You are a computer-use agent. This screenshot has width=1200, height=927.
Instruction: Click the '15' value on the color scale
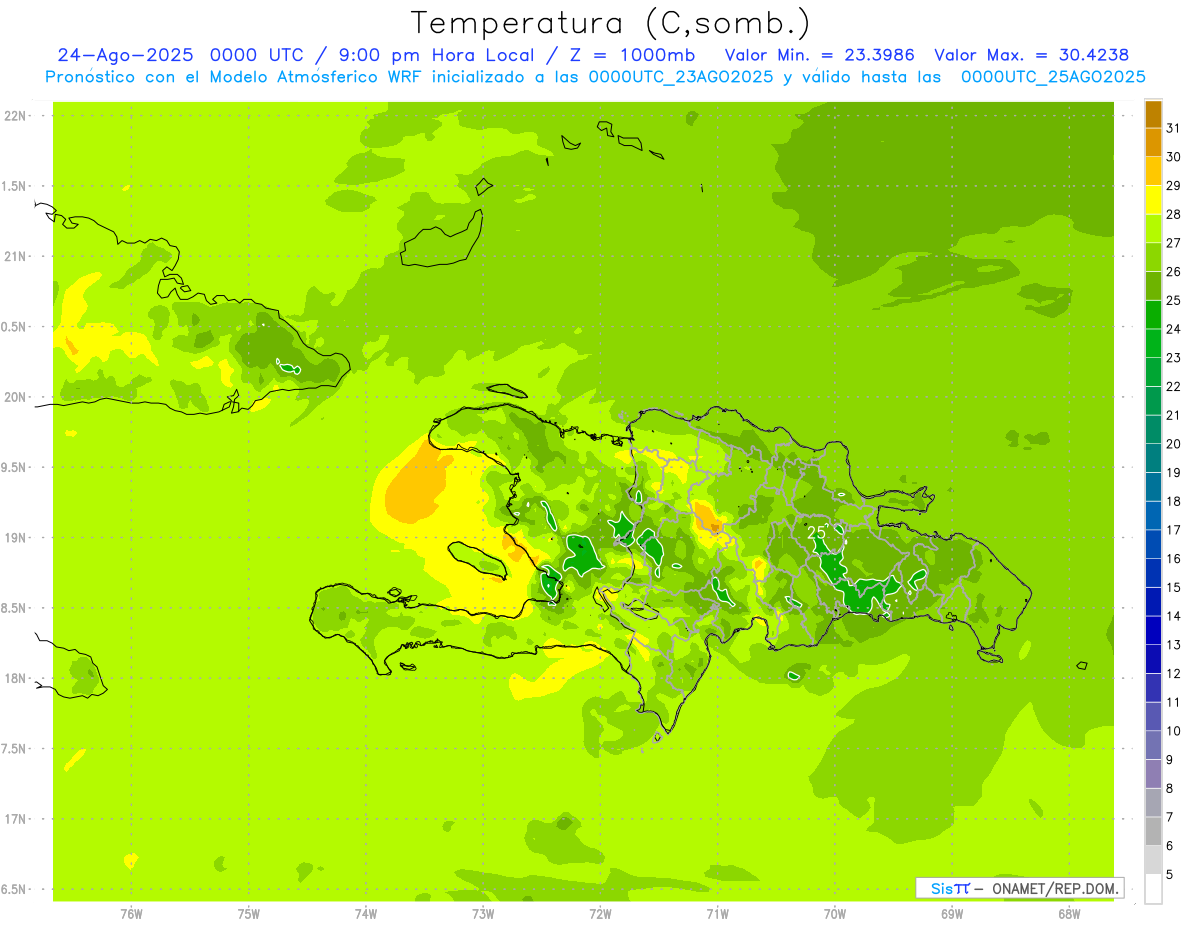click(x=1173, y=587)
